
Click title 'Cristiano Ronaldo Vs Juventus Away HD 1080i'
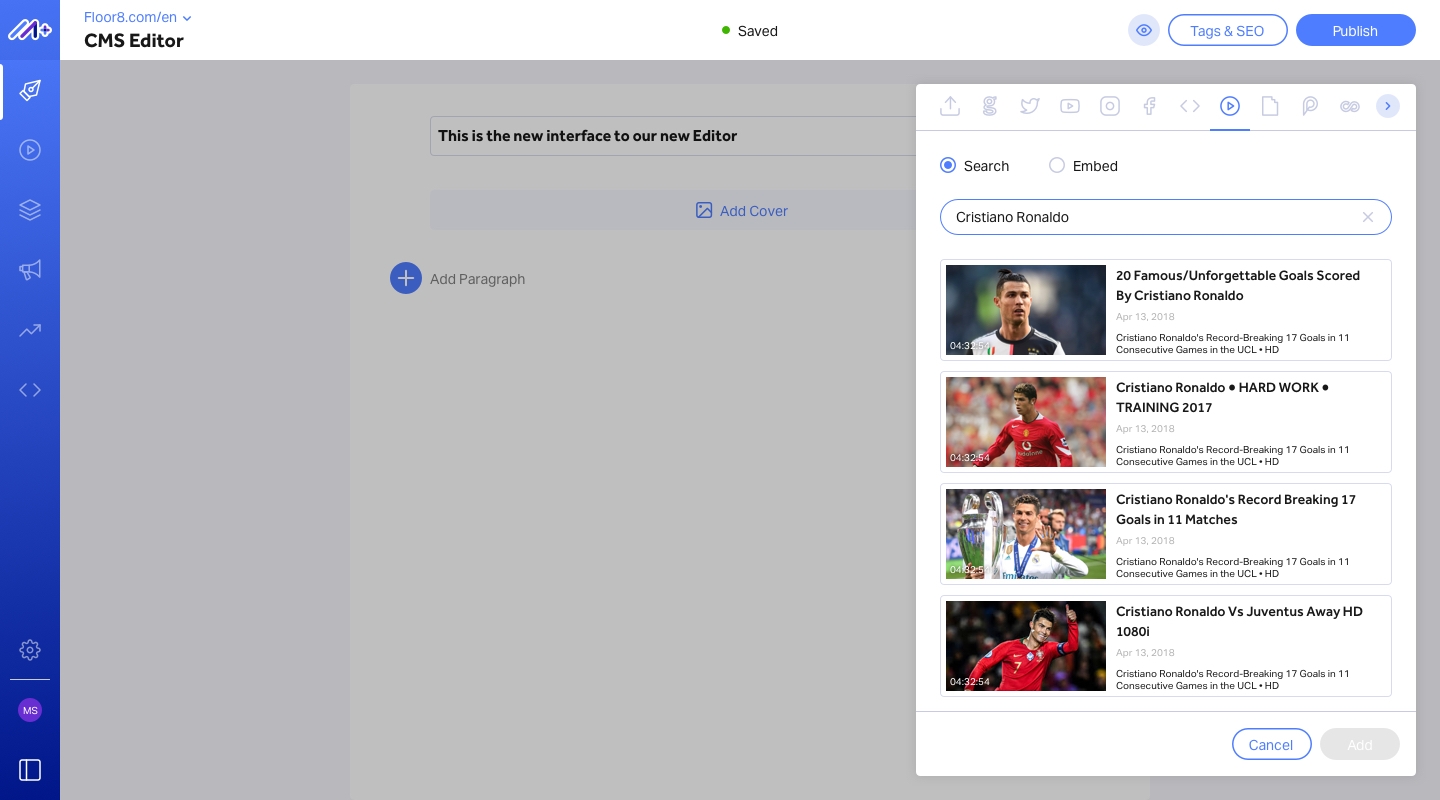tap(1239, 621)
